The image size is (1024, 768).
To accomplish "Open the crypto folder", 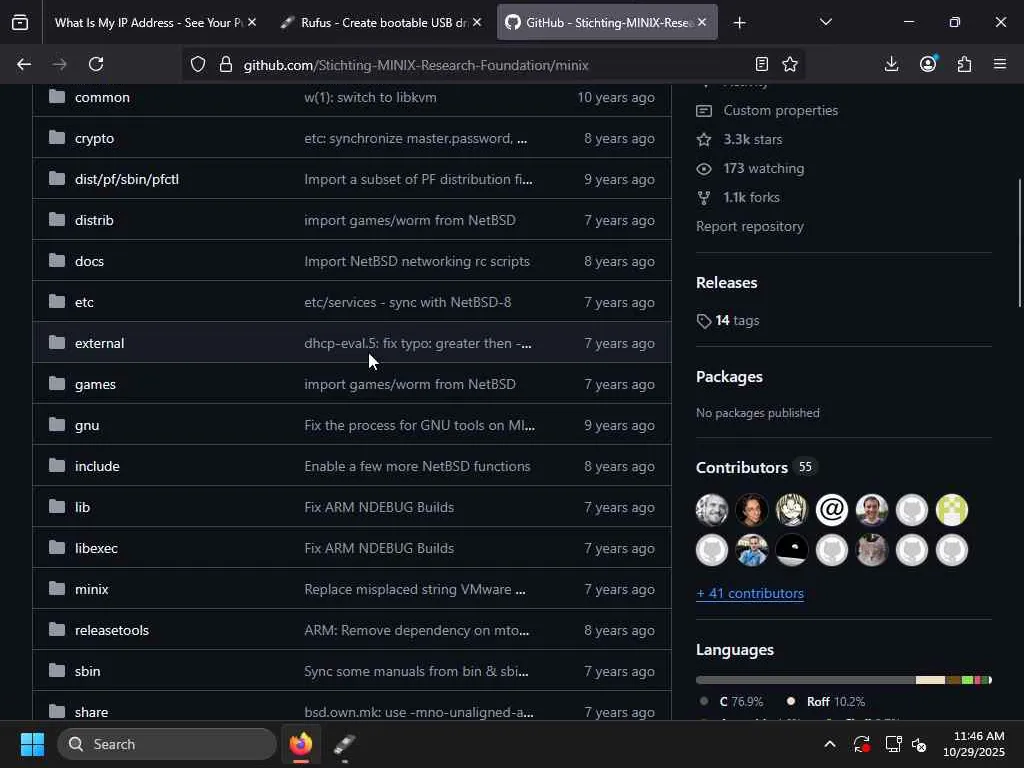I will tap(94, 138).
